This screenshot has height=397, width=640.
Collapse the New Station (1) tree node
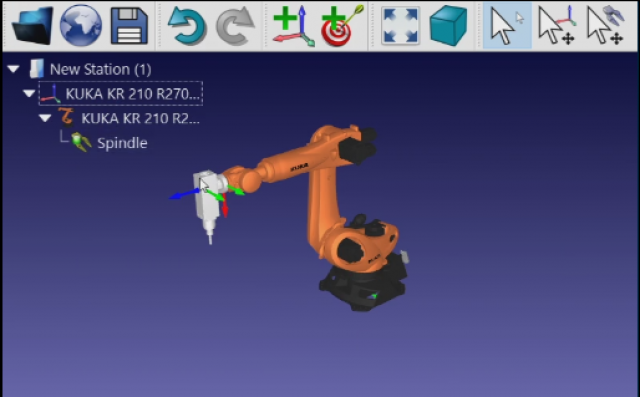click(x=13, y=69)
